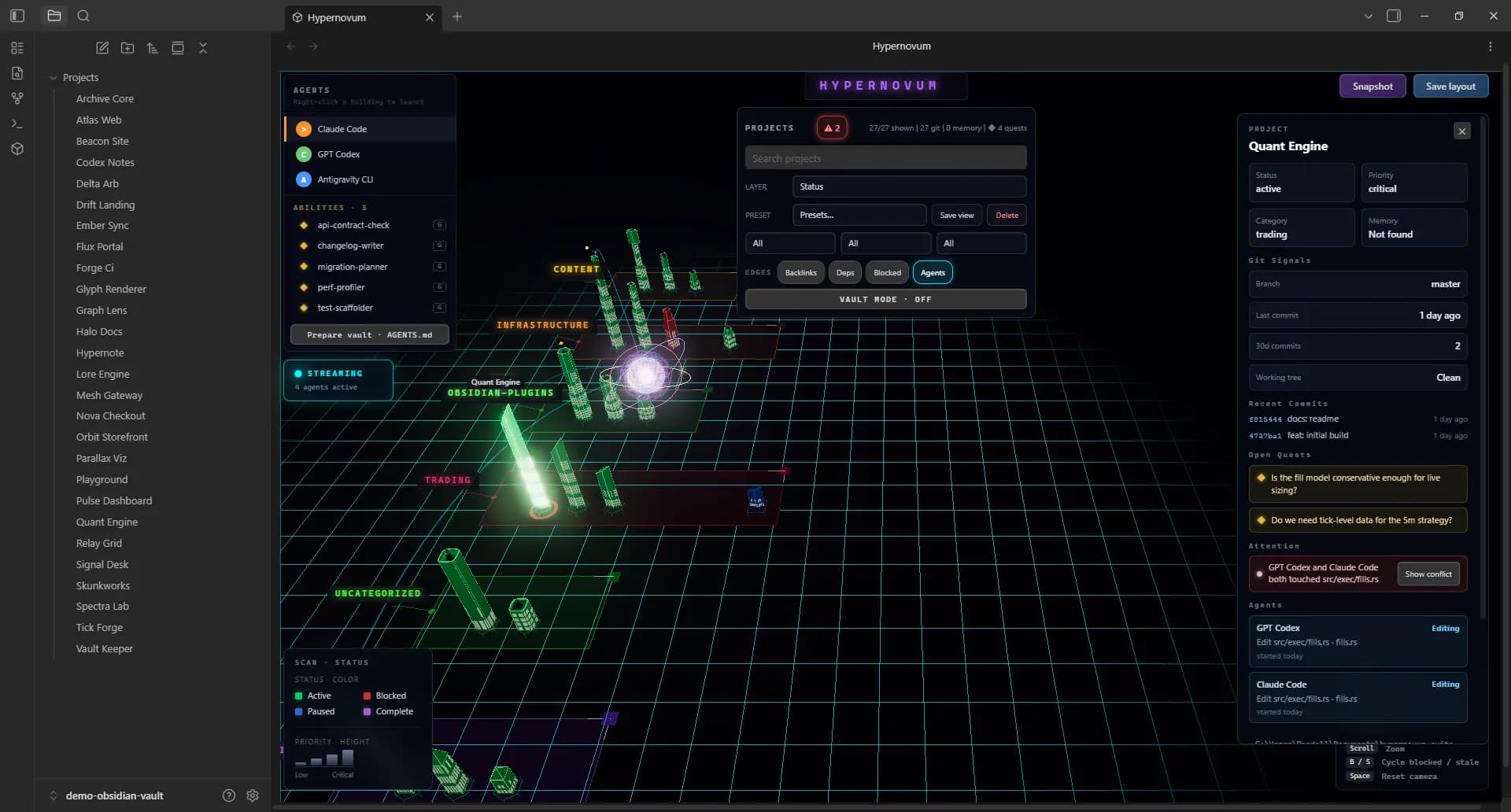Toggle Vault Mode off button

[x=885, y=299]
